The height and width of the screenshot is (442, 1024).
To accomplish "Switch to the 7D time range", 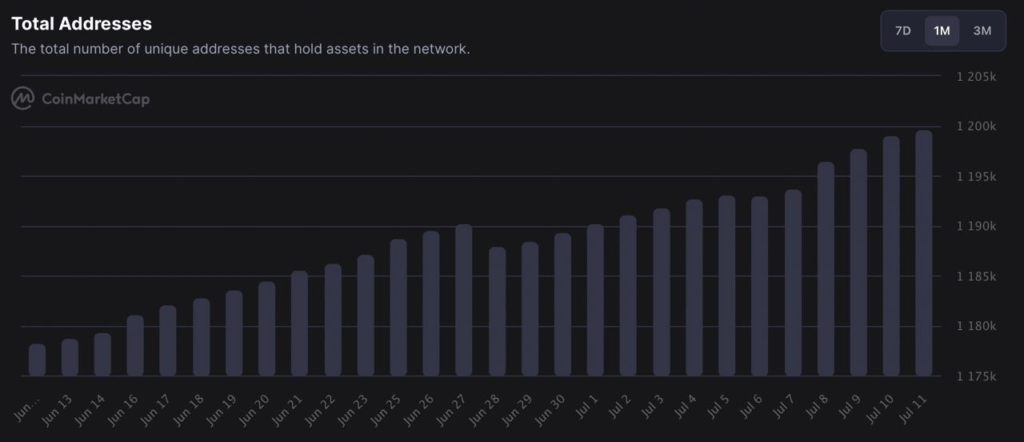I will click(x=903, y=31).
